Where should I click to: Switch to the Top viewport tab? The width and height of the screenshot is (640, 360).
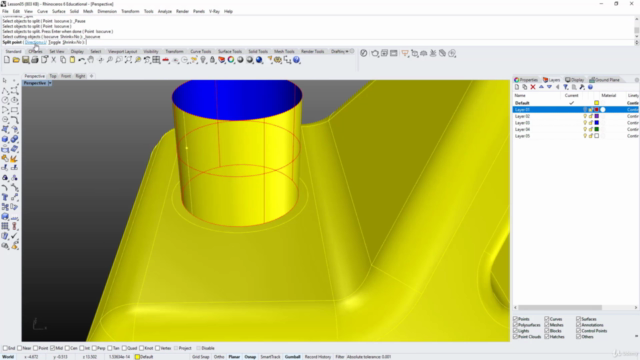(53, 76)
